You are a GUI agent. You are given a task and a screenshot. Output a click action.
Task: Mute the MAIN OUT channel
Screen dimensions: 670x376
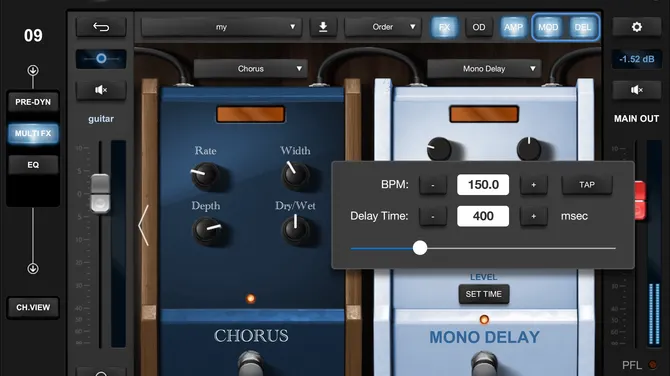637,90
